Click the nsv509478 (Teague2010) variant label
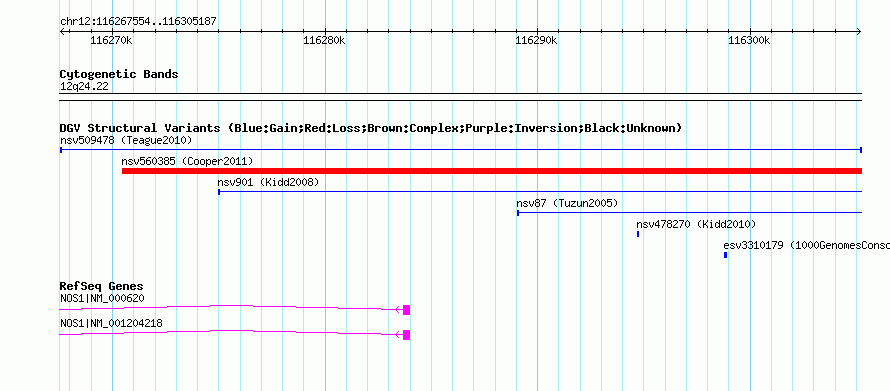This screenshot has height=391, width=890. [x=126, y=140]
